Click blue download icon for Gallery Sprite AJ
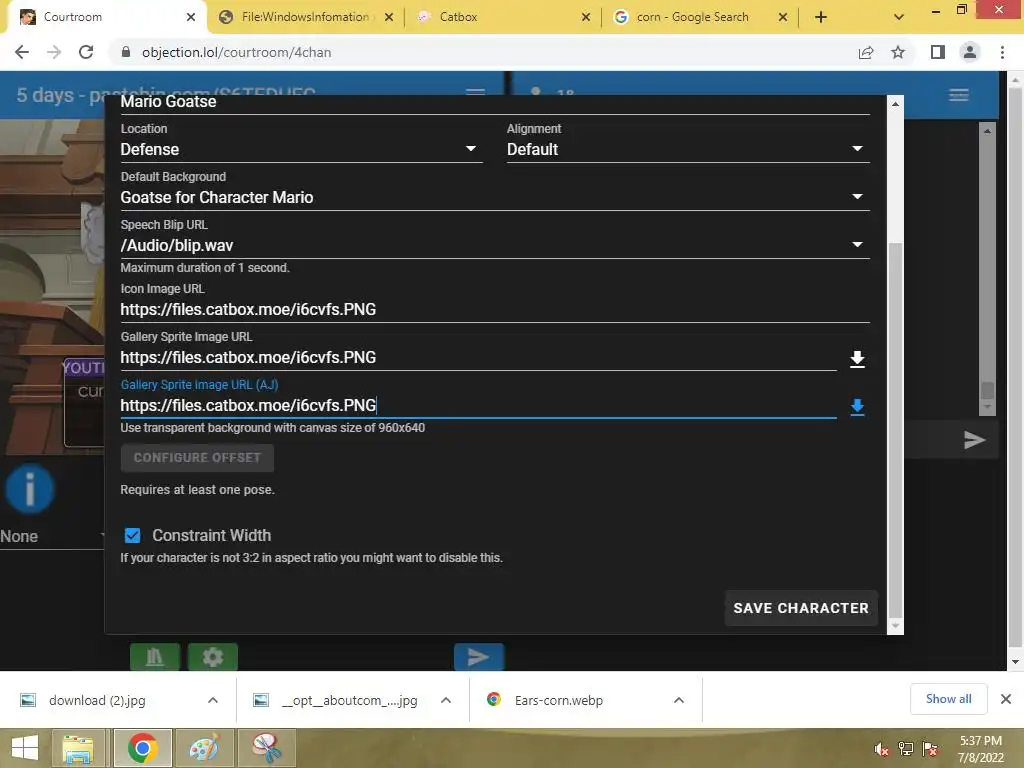1024x768 pixels. tap(857, 407)
